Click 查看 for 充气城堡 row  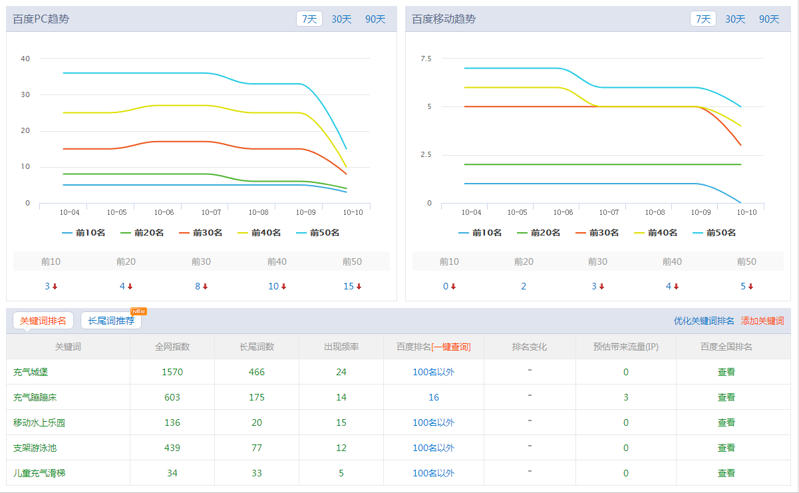coord(726,372)
